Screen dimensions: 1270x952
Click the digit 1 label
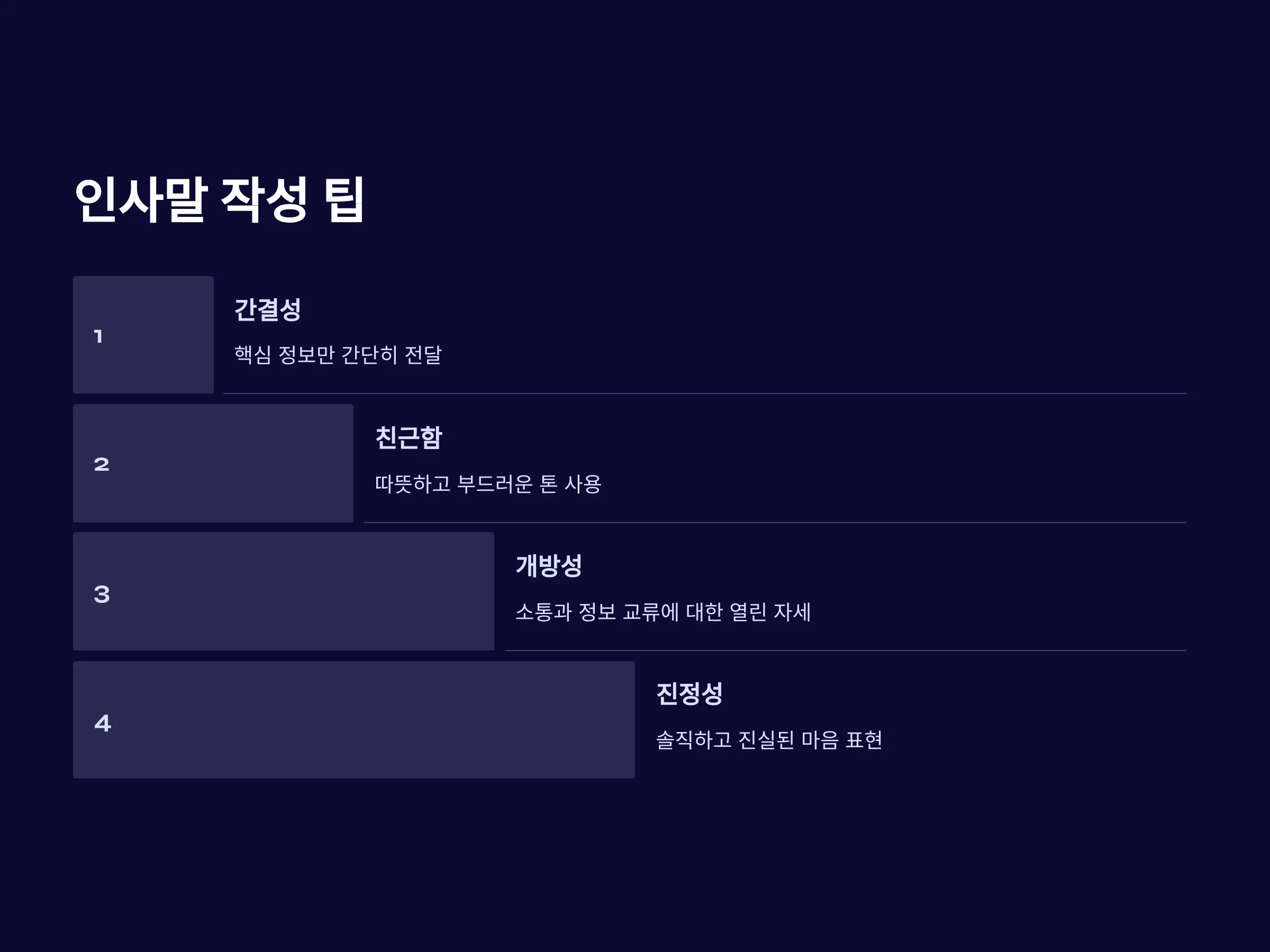point(98,336)
